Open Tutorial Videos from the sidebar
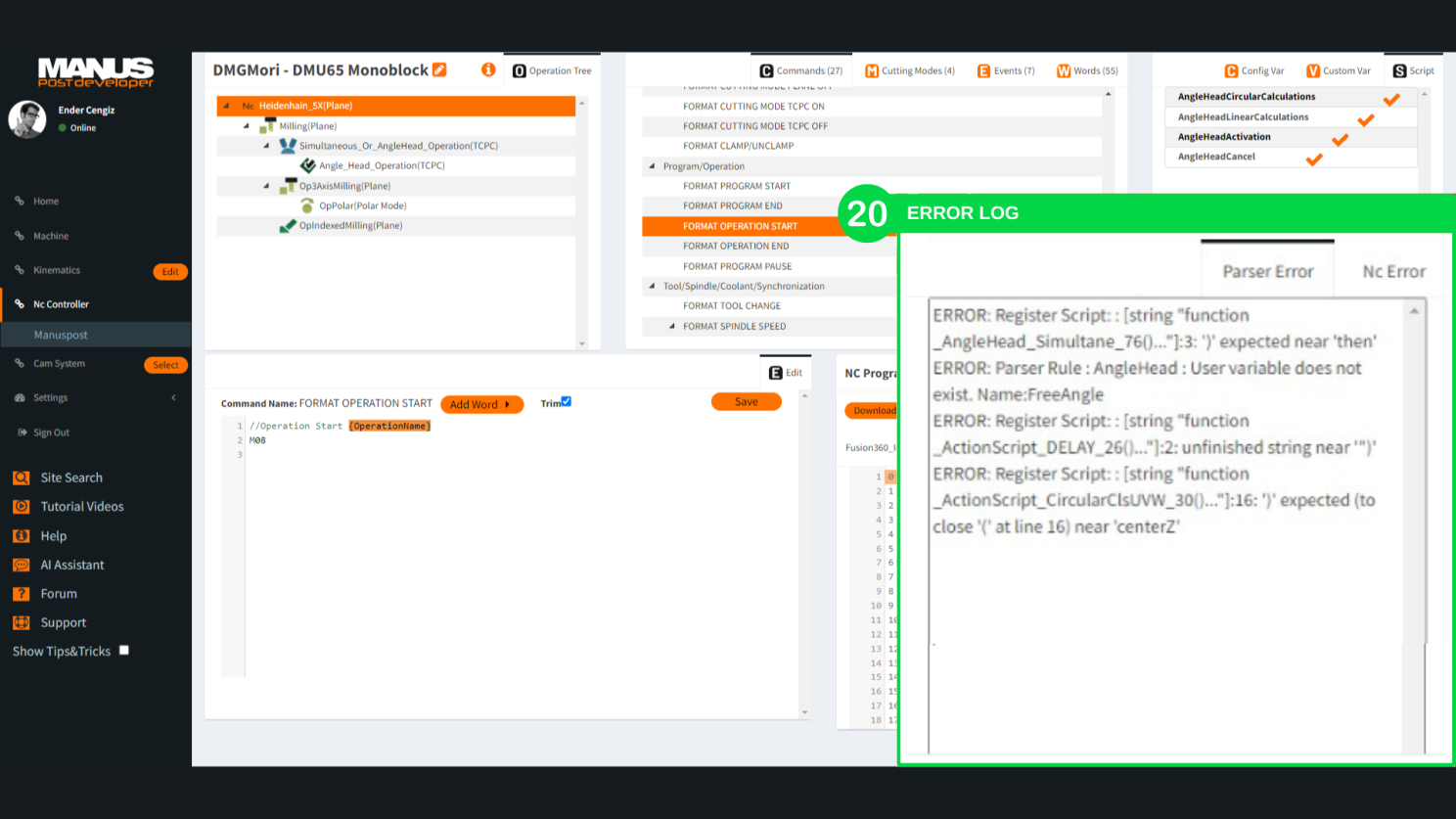Image resolution: width=1456 pixels, height=819 pixels. click(82, 507)
